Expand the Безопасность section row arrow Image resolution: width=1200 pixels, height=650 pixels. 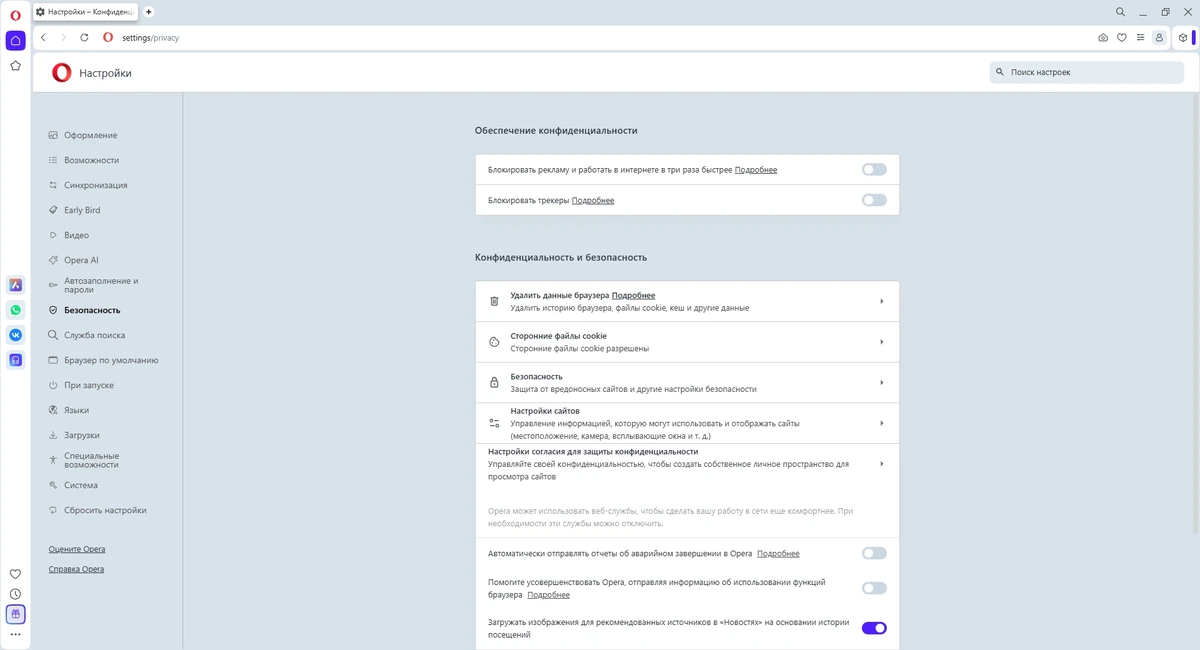click(x=881, y=382)
